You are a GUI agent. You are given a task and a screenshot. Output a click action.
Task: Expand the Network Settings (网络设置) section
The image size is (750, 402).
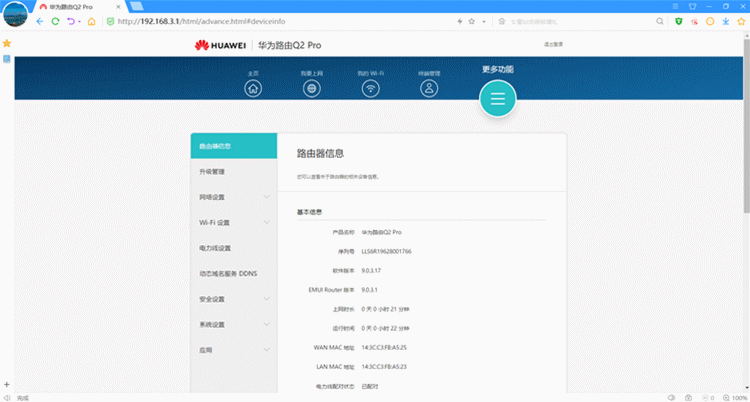tap(232, 197)
